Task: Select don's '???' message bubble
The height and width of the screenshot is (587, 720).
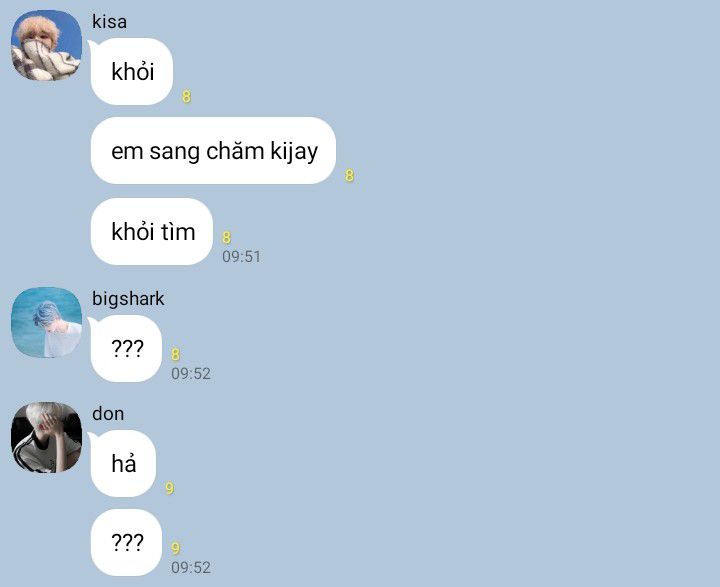Action: 127,542
